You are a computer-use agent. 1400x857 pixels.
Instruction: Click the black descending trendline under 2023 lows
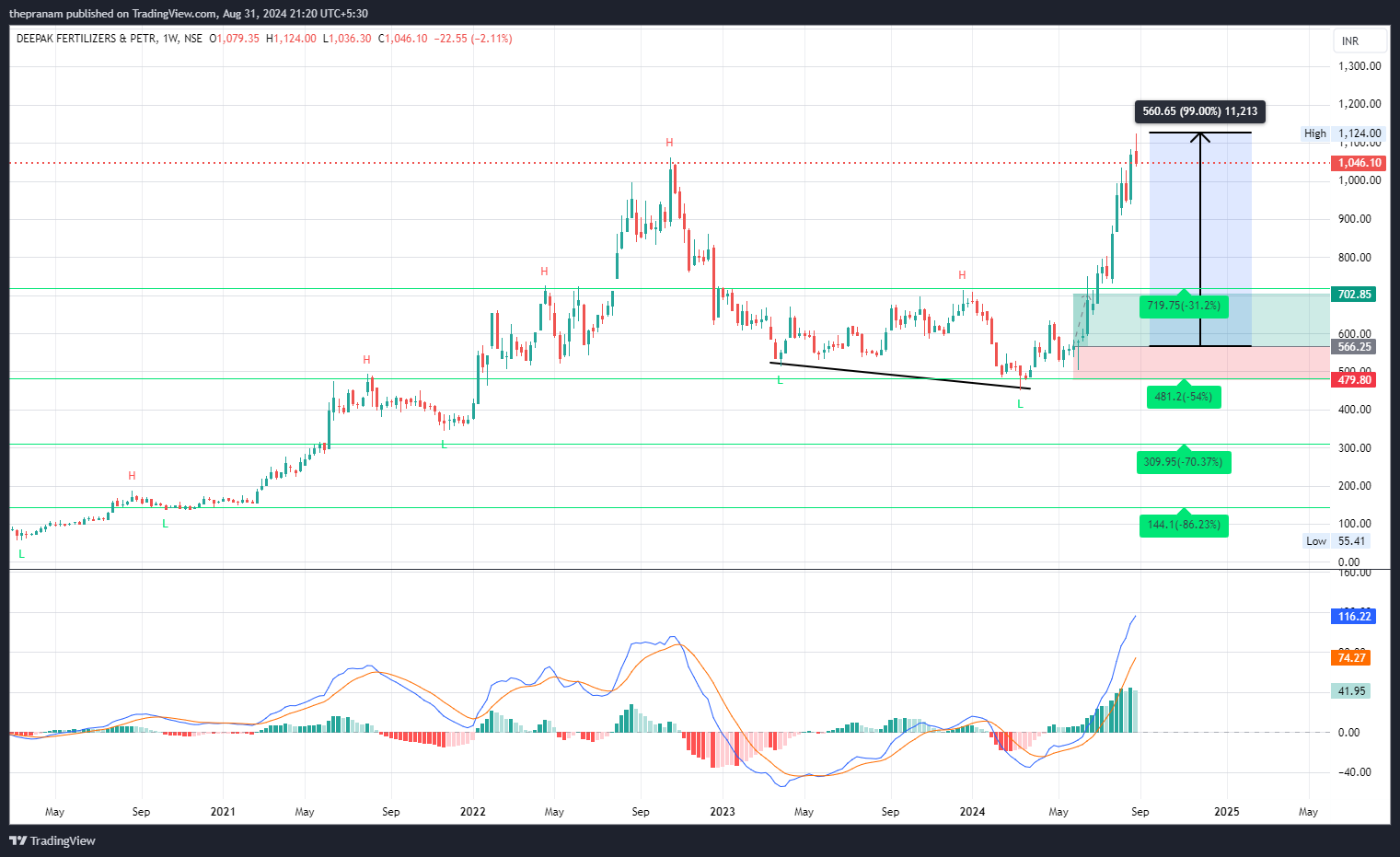click(900, 376)
